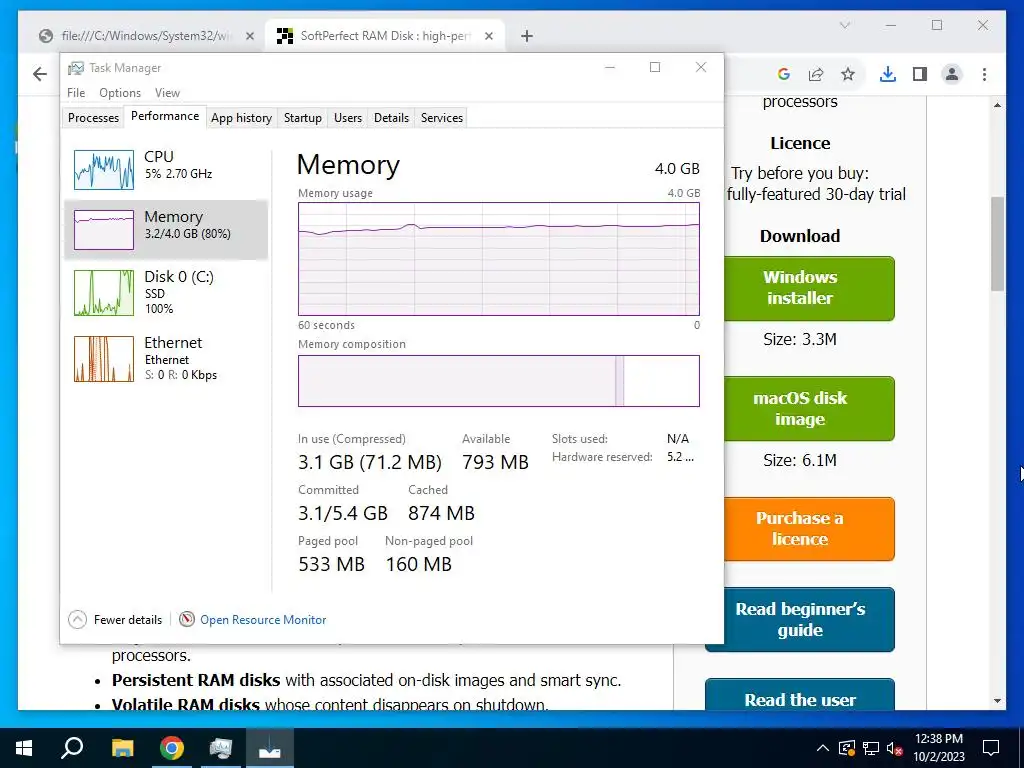Image resolution: width=1024 pixels, height=768 pixels.
Task: Close the SoftPerfect RAM Disk tab
Action: [488, 36]
